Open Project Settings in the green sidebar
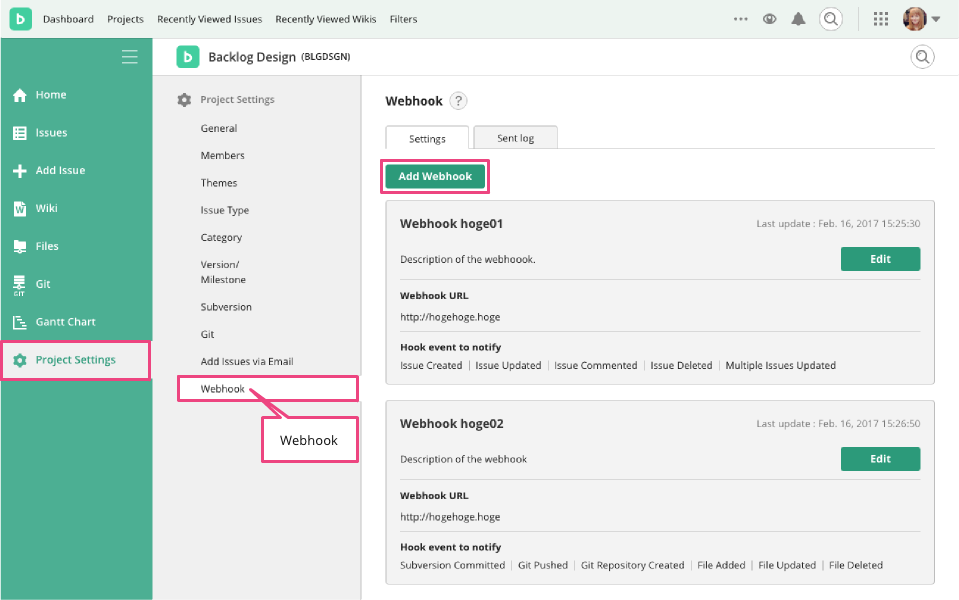 coord(76,360)
